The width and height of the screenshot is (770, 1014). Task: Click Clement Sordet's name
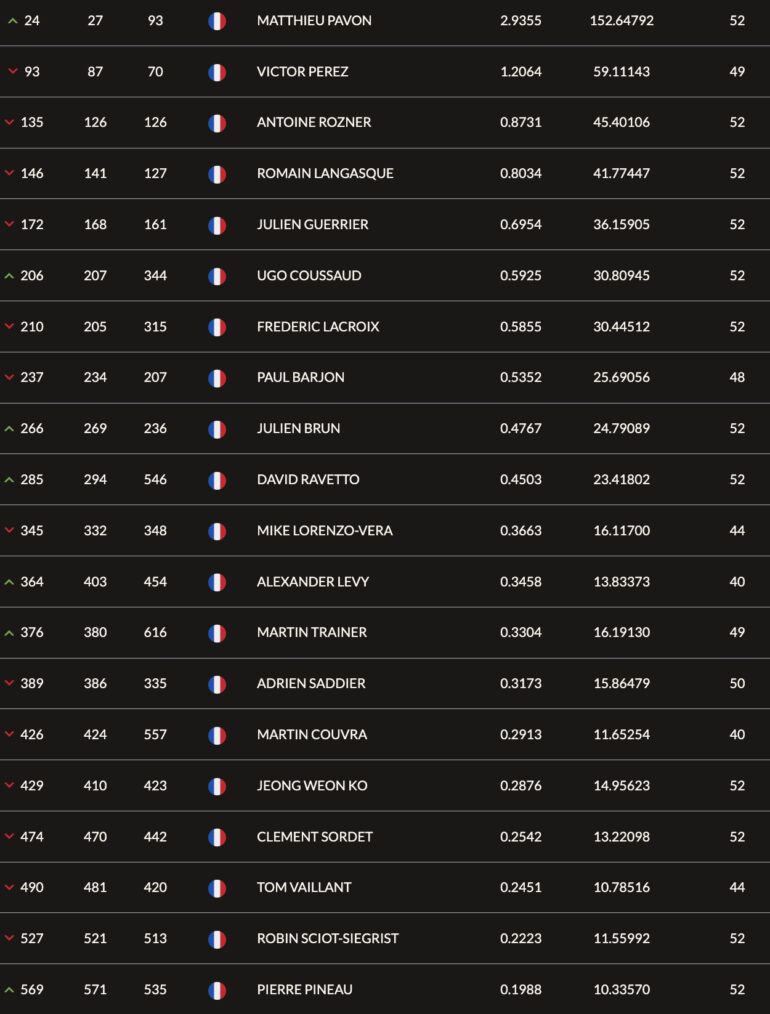tap(314, 837)
